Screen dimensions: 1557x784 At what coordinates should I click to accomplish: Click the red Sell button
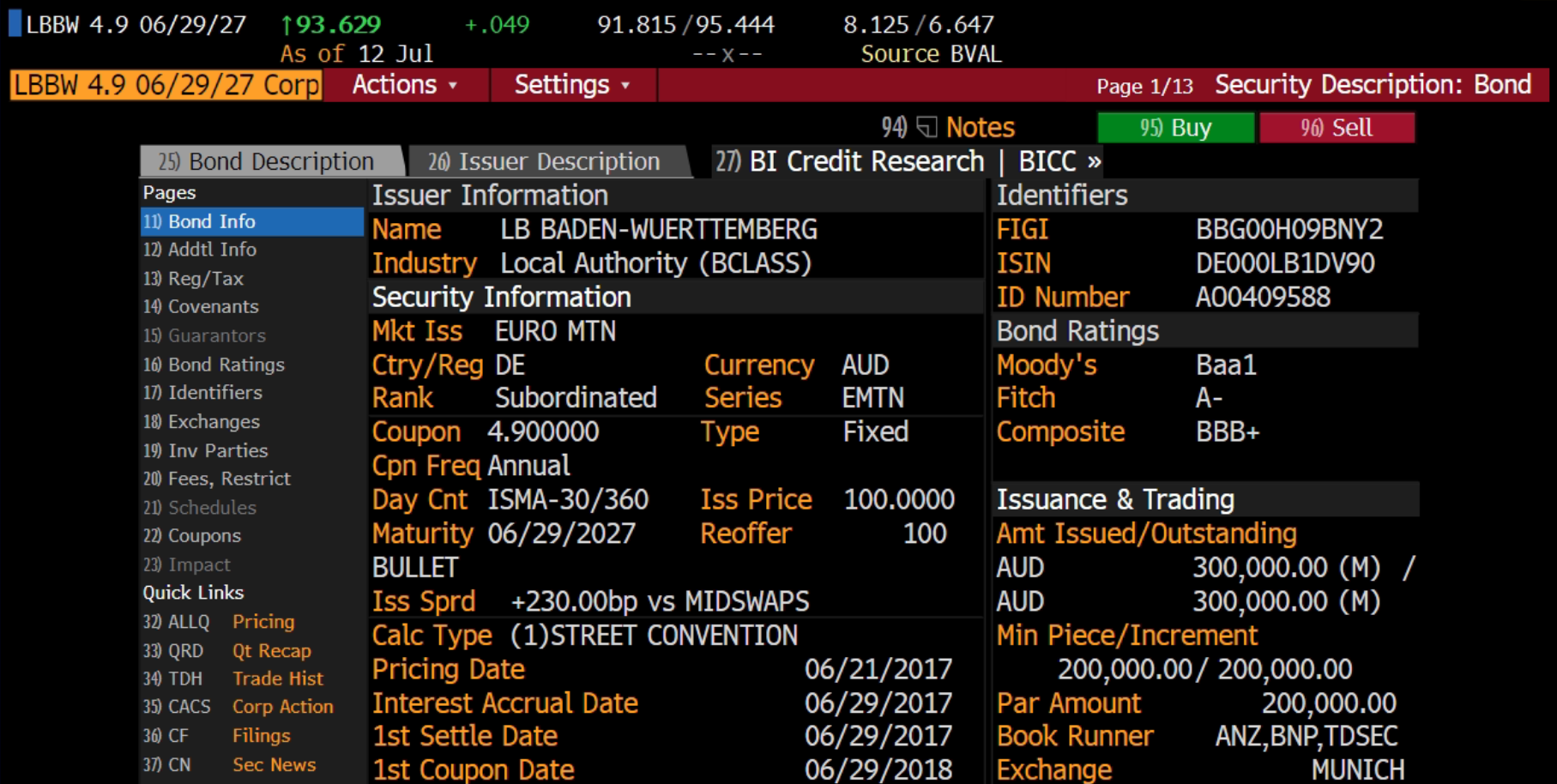click(1337, 128)
